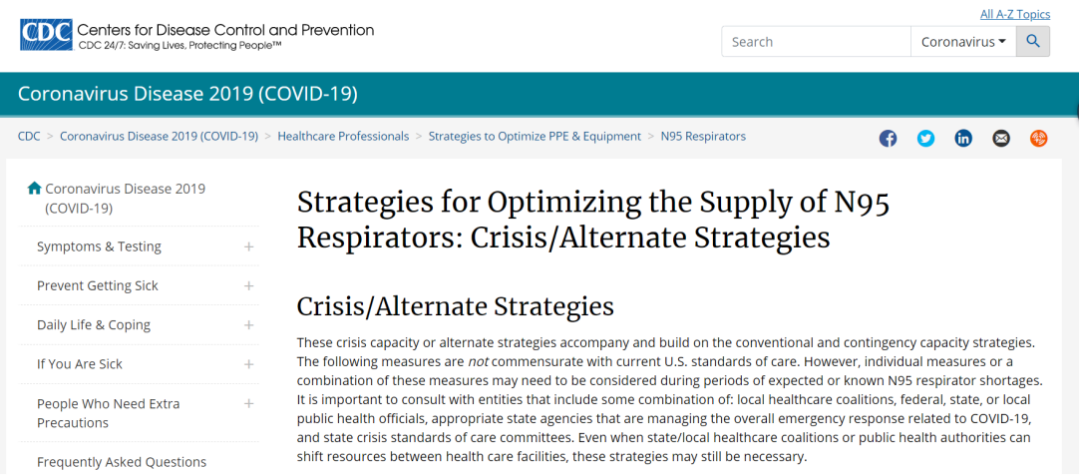This screenshot has height=475, width=1080.
Task: Open Symptoms & Testing sidebar link
Action: [99, 247]
